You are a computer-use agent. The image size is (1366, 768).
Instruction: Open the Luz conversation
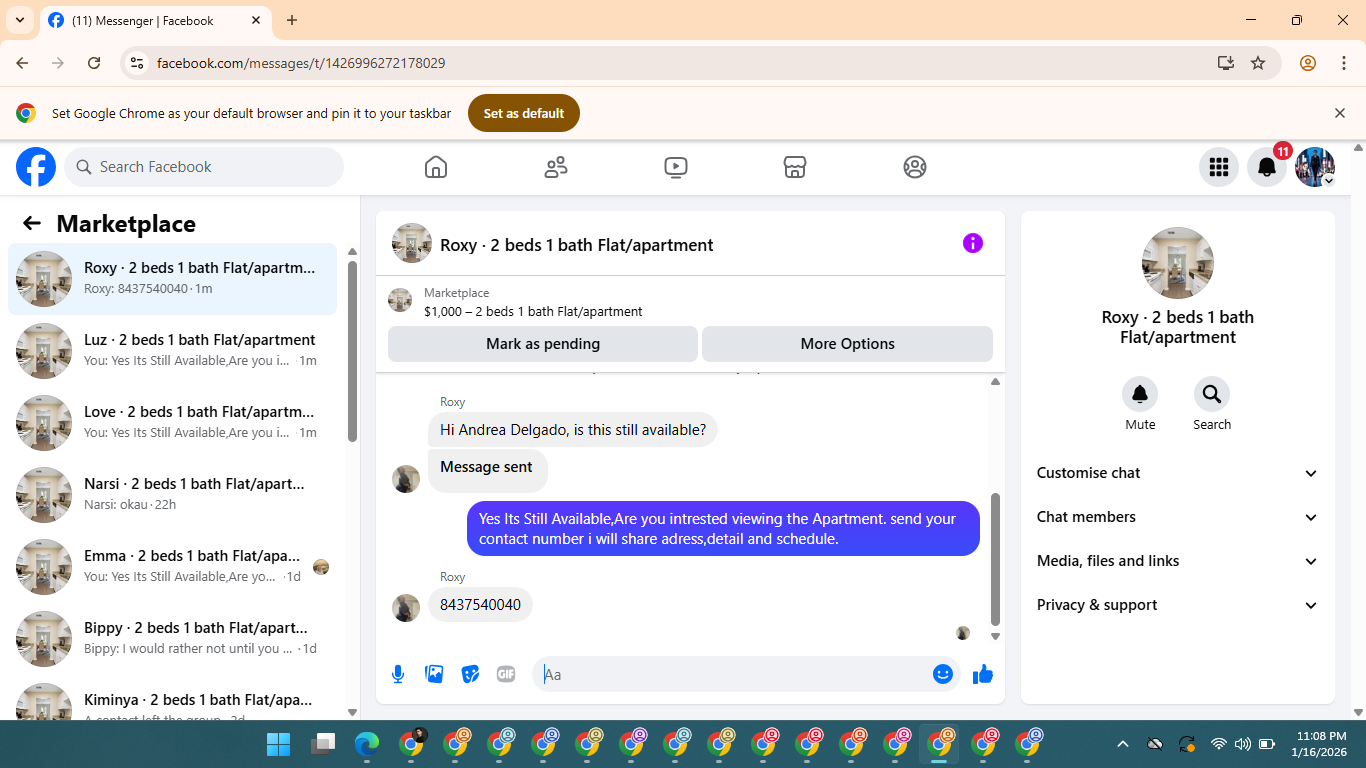[x=172, y=351]
